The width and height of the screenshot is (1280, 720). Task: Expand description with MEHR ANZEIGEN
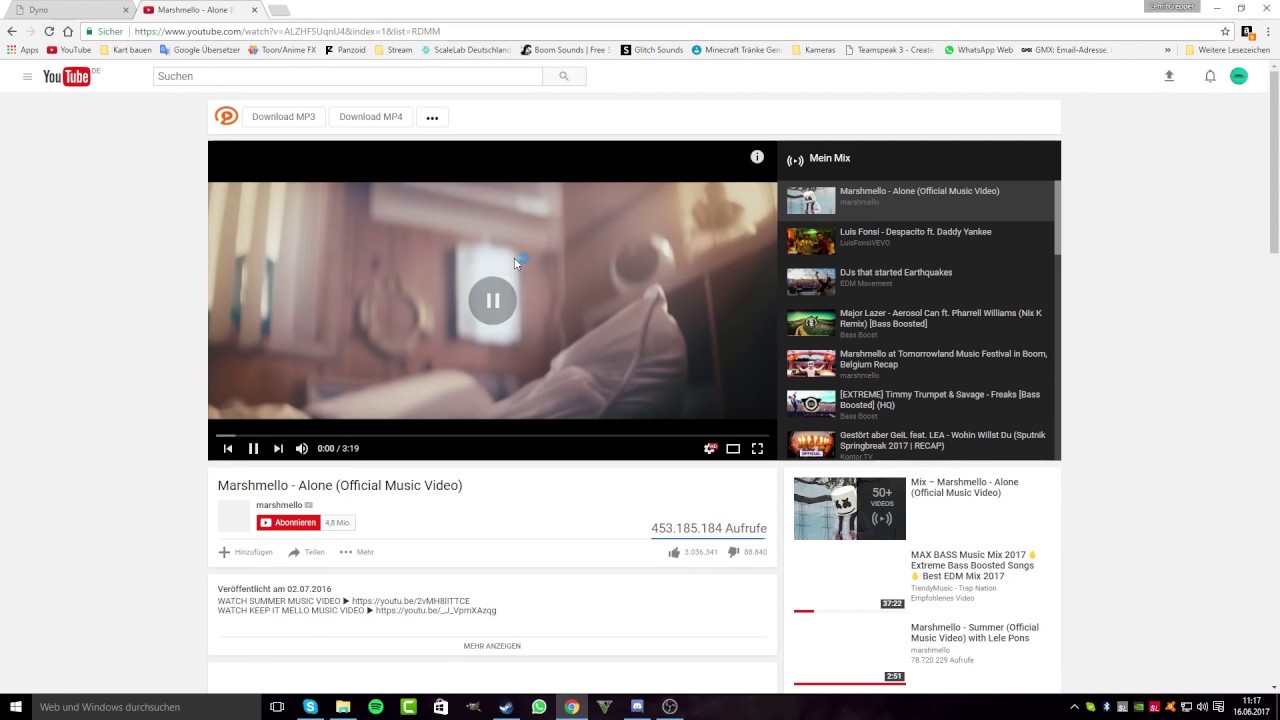point(492,646)
